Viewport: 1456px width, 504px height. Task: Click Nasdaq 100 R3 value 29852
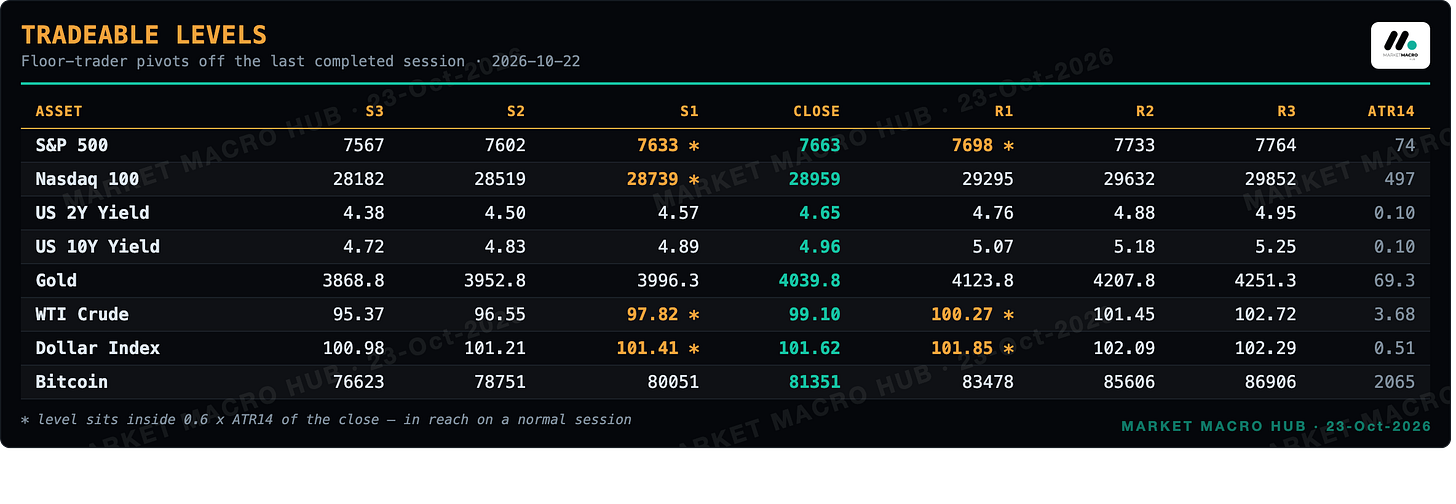[x=1270, y=179]
